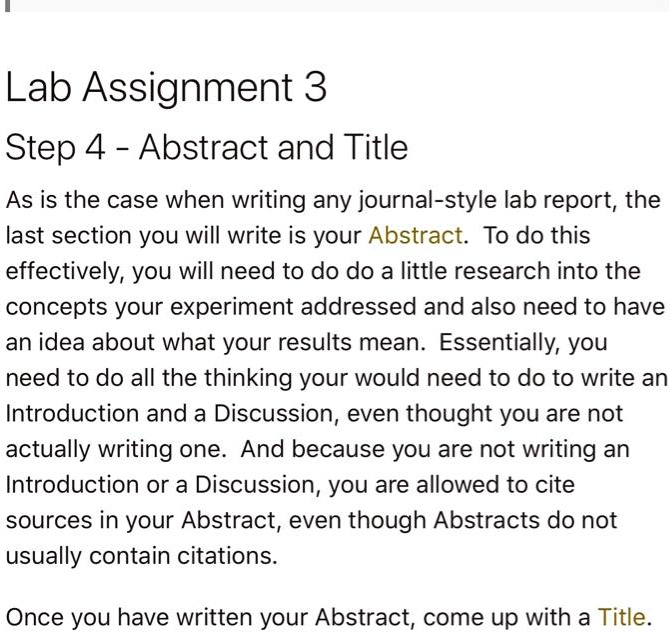Click the phrase "actually writing one"
This screenshot has height=634, width=670.
[x=117, y=450]
